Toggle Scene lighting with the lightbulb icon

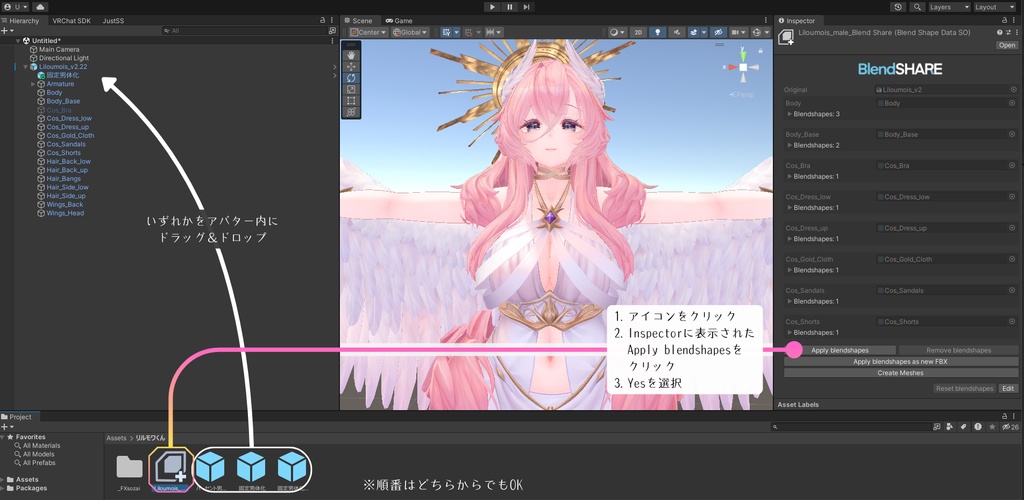pyautogui.click(x=658, y=32)
